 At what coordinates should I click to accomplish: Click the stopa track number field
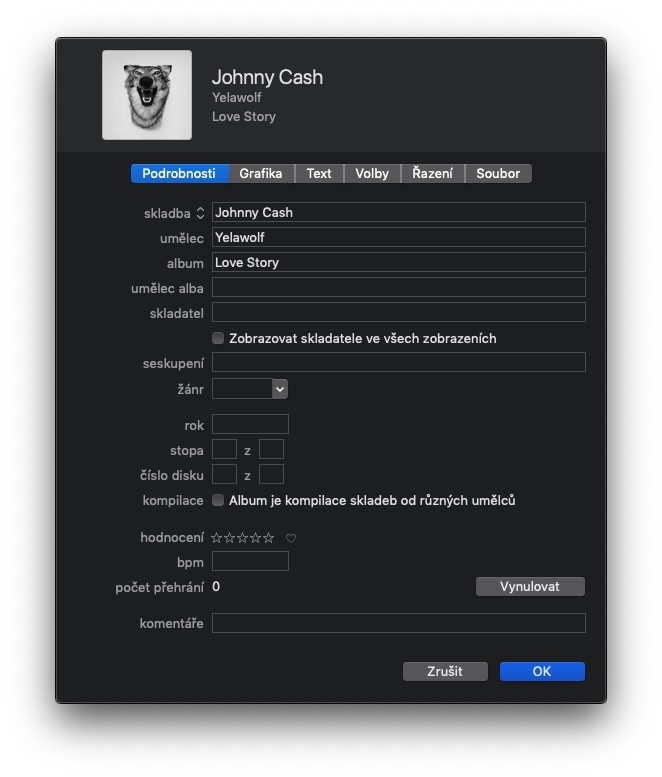[x=224, y=449]
